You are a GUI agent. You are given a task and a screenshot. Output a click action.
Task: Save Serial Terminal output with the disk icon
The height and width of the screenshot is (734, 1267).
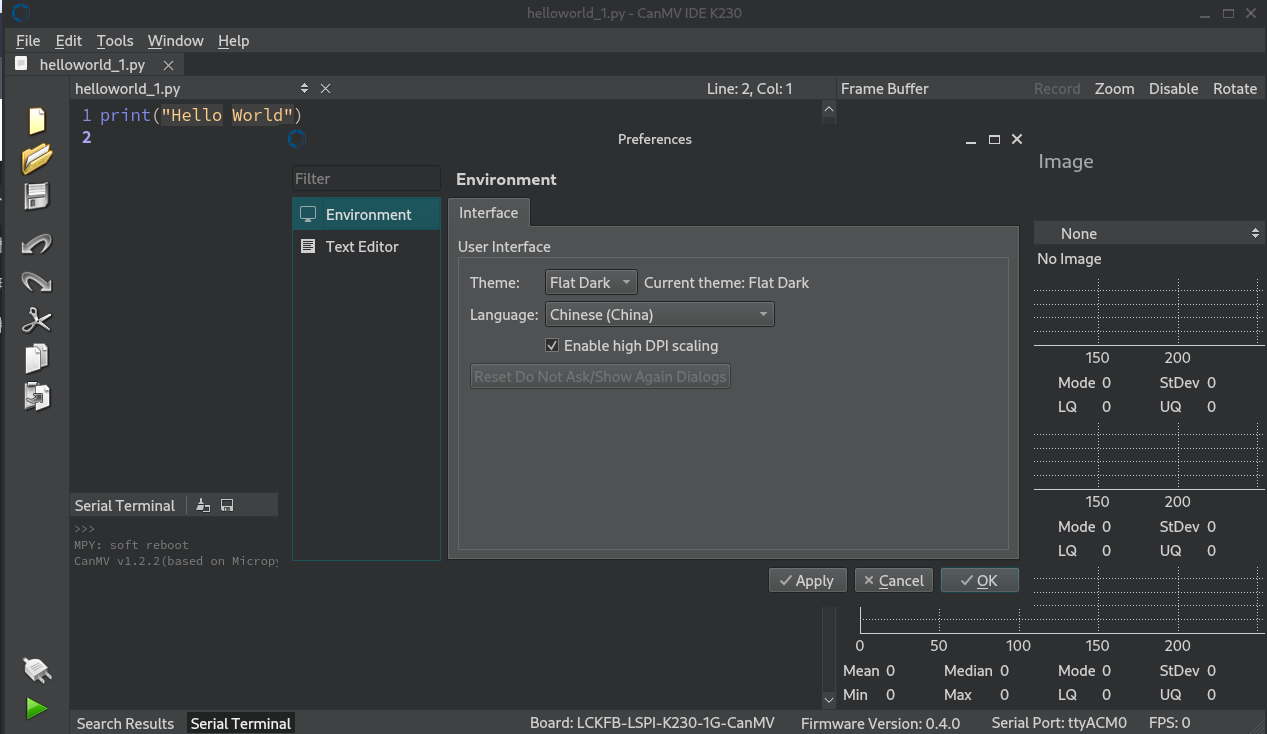click(227, 506)
